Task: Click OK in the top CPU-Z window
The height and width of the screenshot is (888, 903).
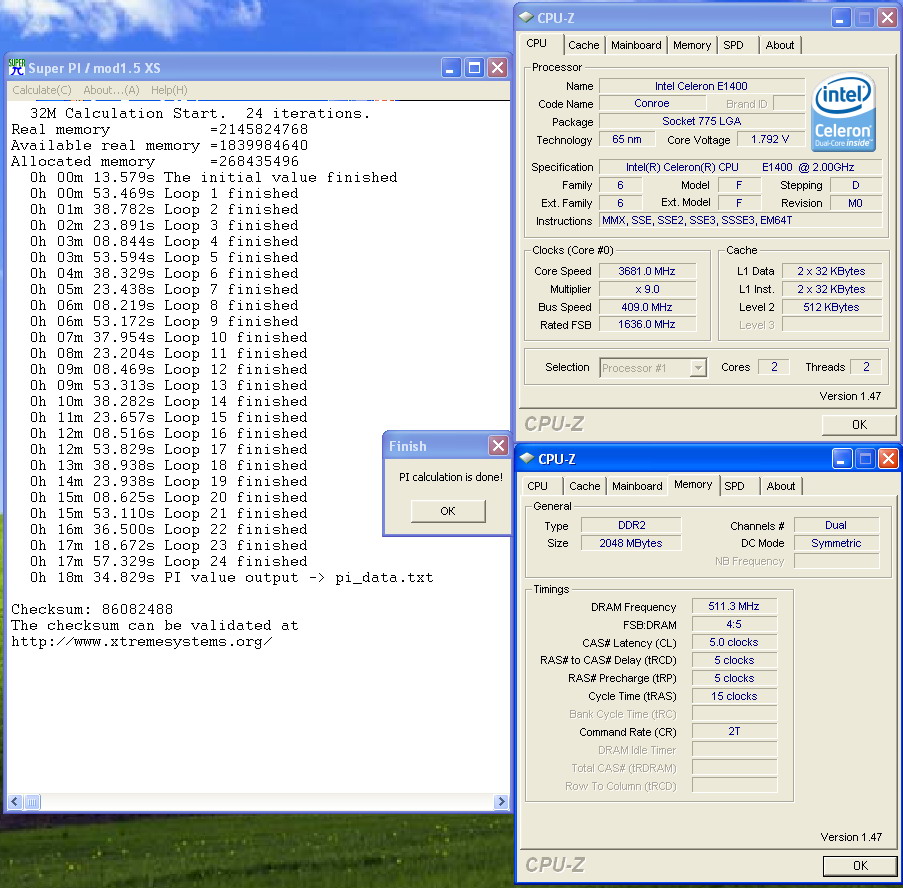Action: (859, 424)
